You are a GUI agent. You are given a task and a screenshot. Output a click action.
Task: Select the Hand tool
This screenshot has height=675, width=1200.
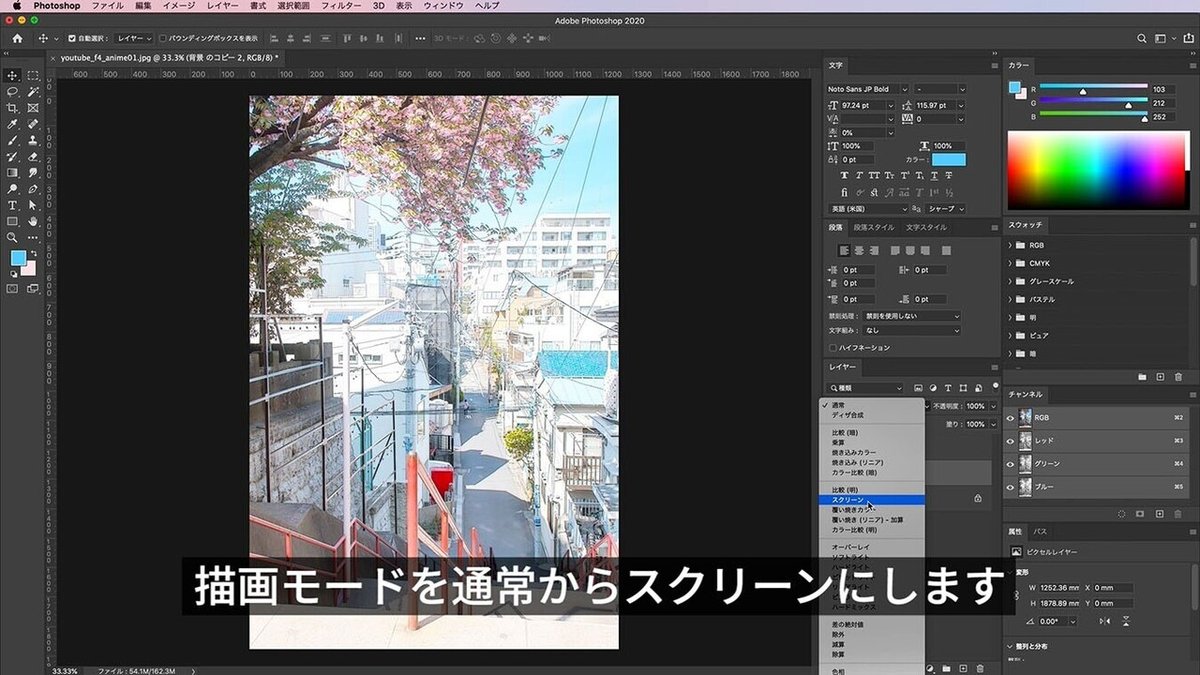coord(33,220)
